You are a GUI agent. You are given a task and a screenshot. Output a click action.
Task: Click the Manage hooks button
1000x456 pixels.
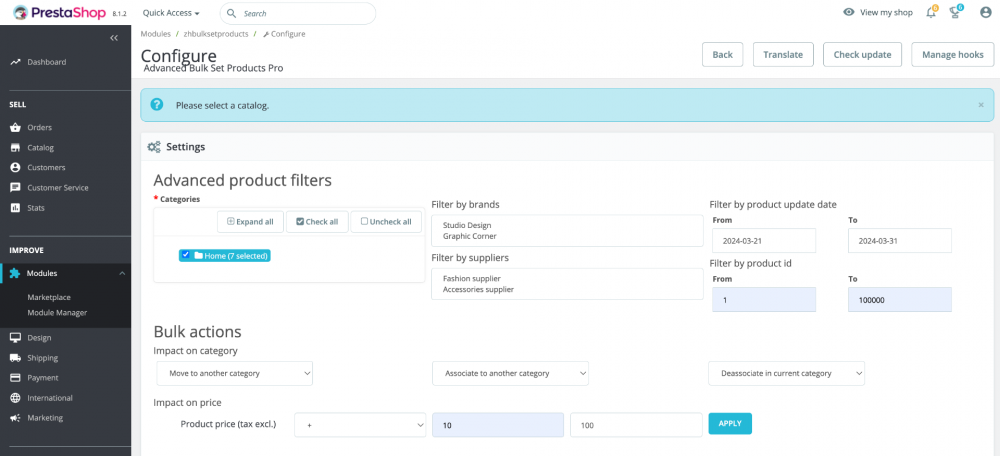point(952,55)
